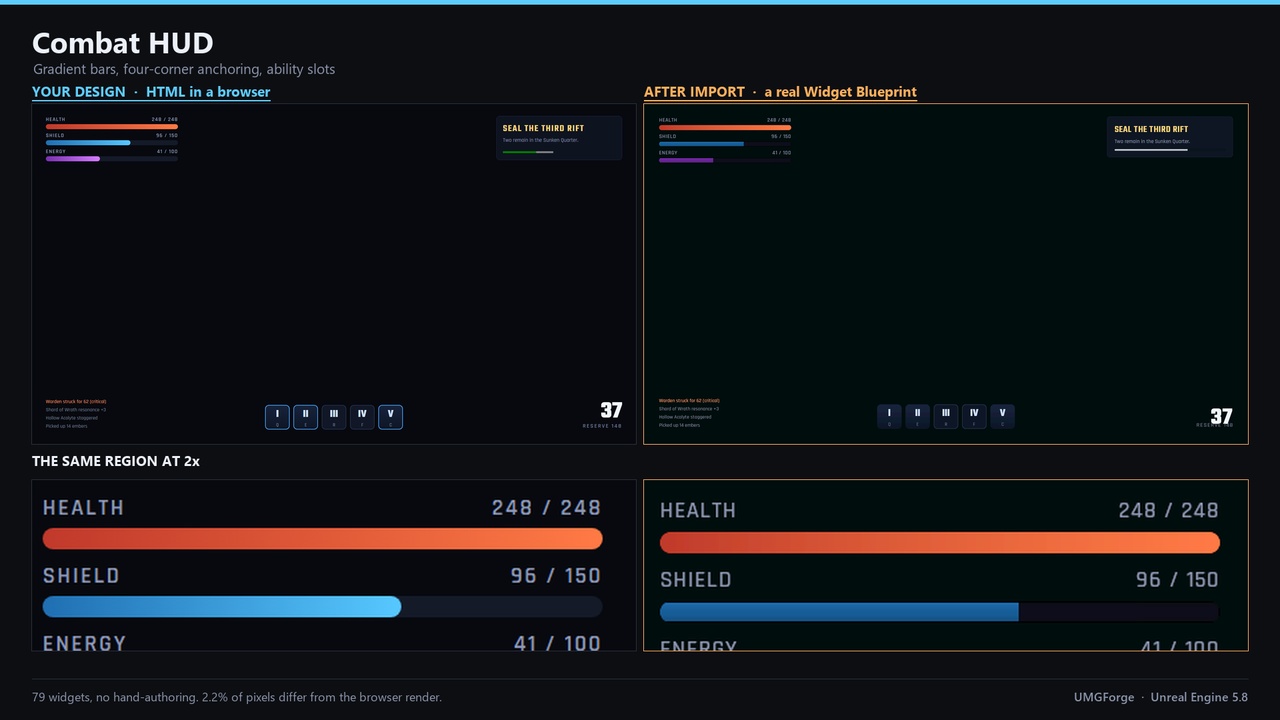Screen dimensions: 1280x720
Task: Click the ammo count 37 in the Widget Blueprint
Action: pyautogui.click(x=1221, y=416)
